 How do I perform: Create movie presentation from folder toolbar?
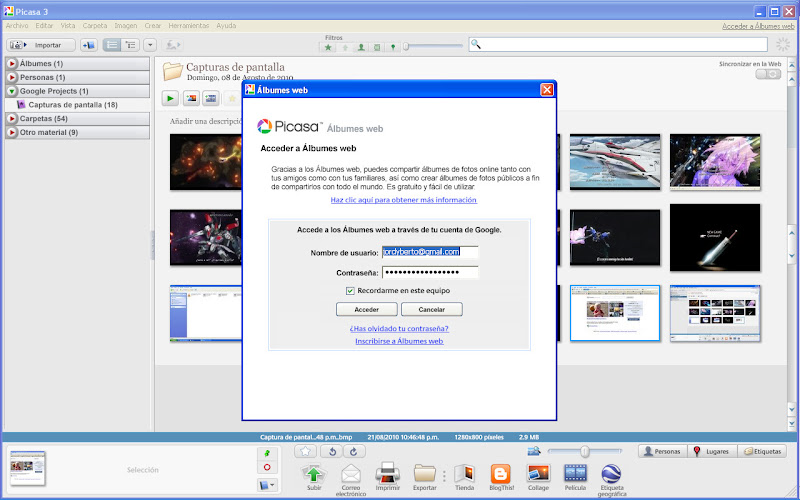pyautogui.click(x=211, y=98)
